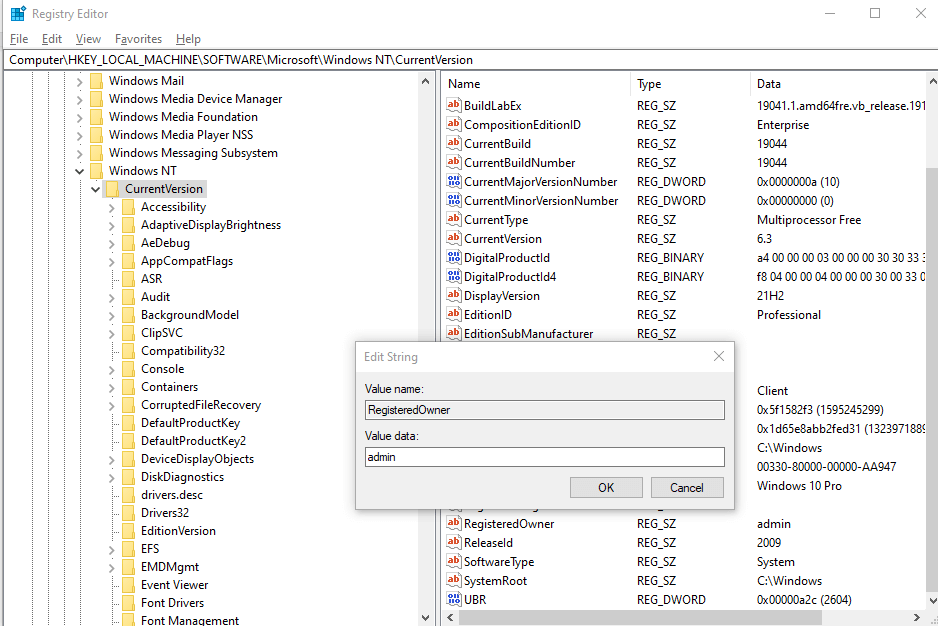This screenshot has height=626, width=938.
Task: Click the Event Viewer folder icon
Action: coord(128,585)
